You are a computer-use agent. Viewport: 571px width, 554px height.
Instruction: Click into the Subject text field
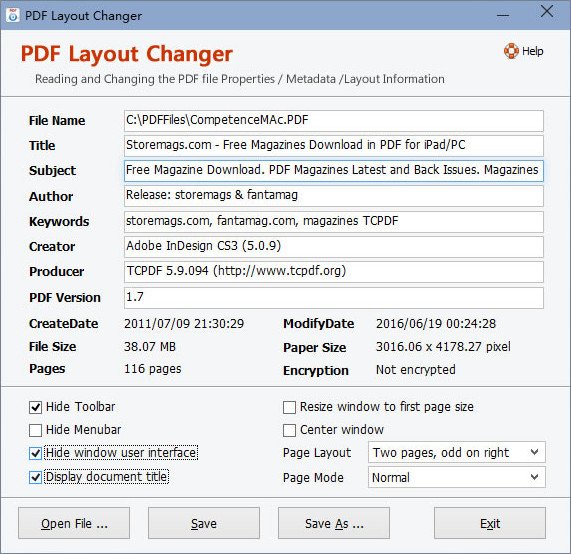[x=334, y=170]
